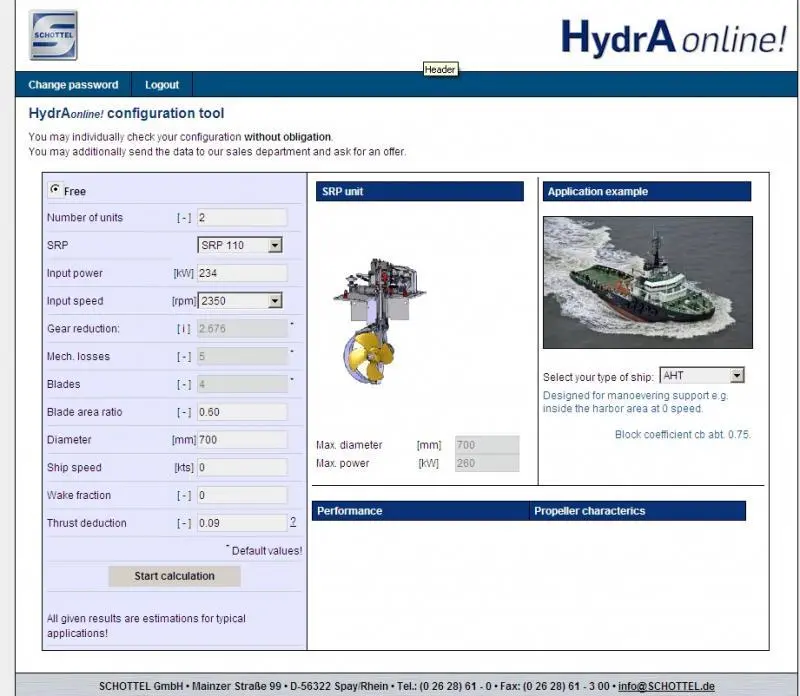Open the Input speed 2350 dropdown
This screenshot has height=696, width=800.
point(239,301)
